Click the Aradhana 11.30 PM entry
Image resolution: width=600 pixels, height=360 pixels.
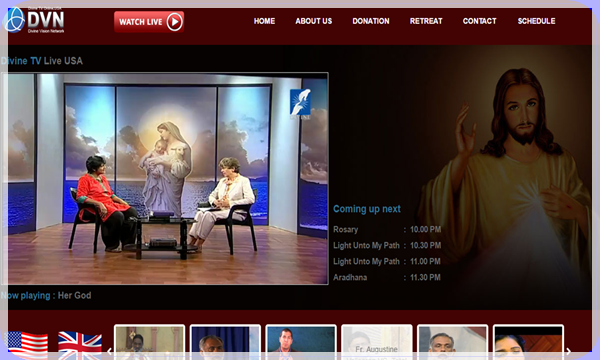tap(387, 277)
